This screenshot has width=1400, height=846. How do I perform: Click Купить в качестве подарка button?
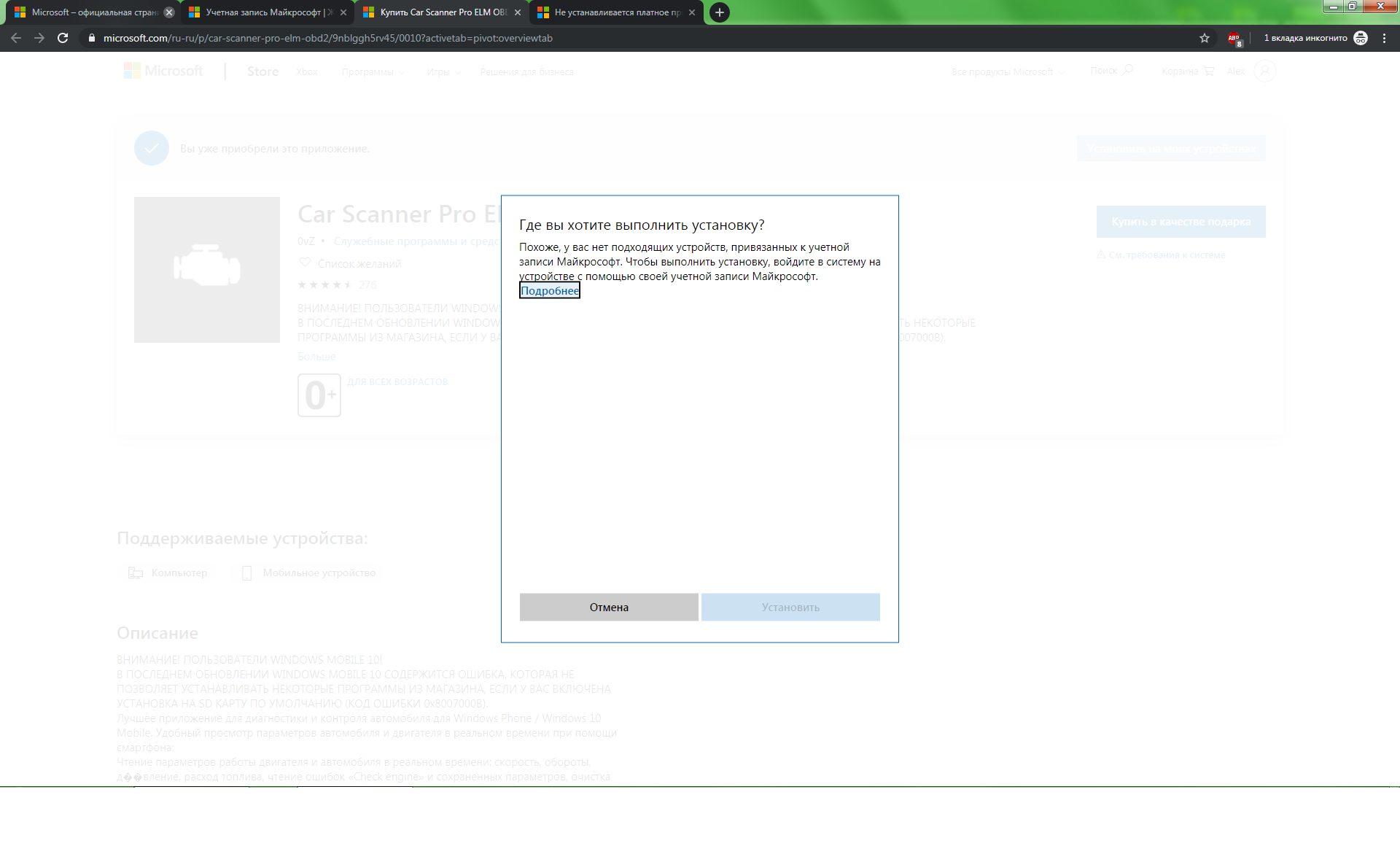1181,222
